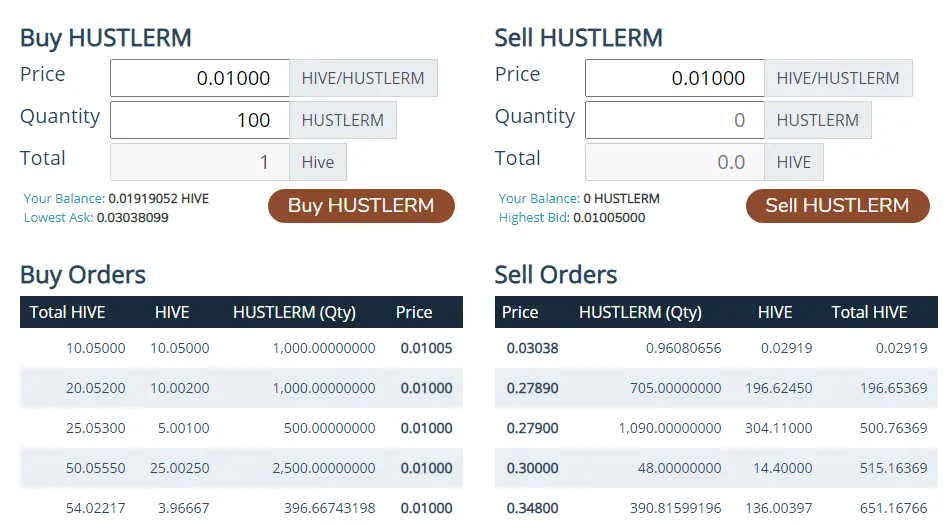Click the Buy Total field showing 1
The image size is (952, 525).
(200, 162)
